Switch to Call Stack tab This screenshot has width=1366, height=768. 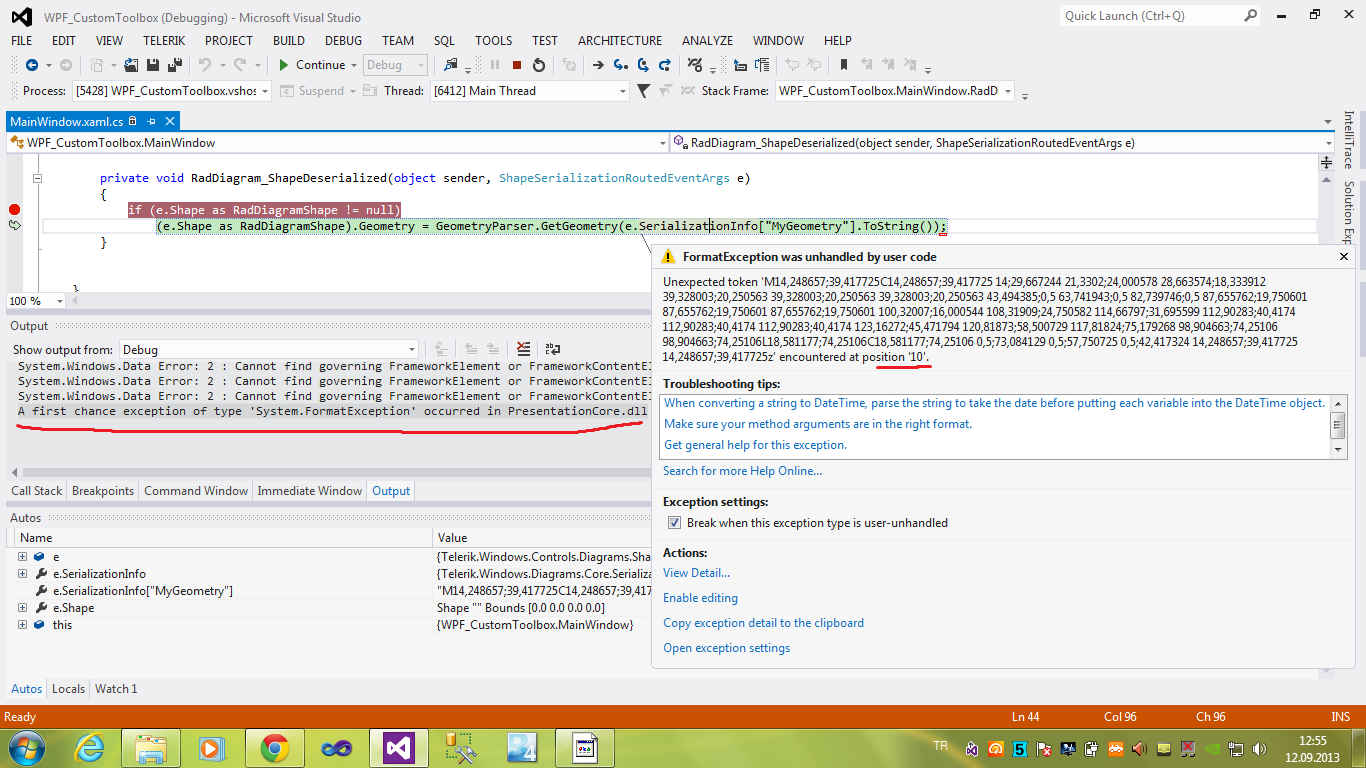36,491
